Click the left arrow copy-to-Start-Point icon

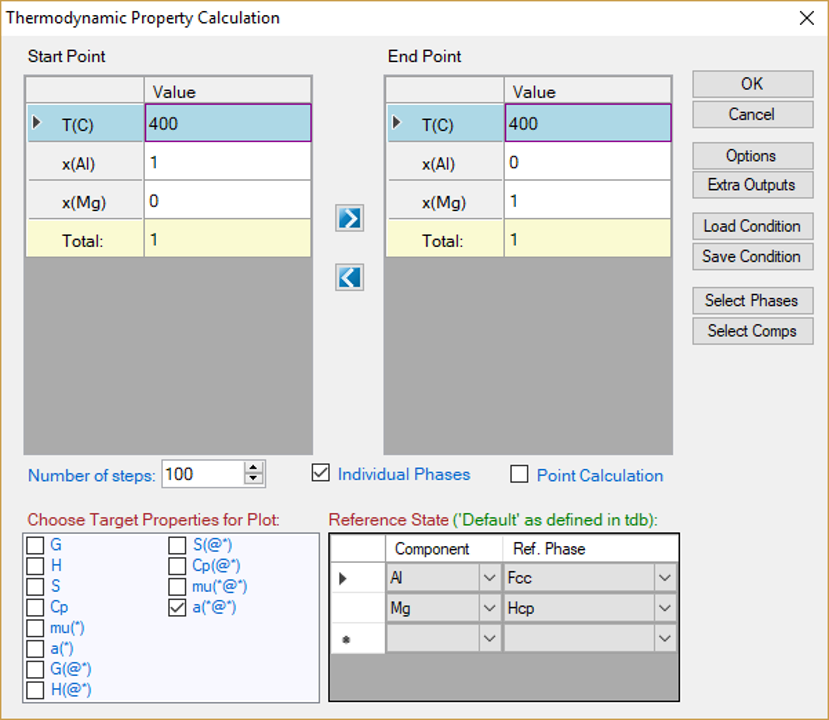(349, 277)
